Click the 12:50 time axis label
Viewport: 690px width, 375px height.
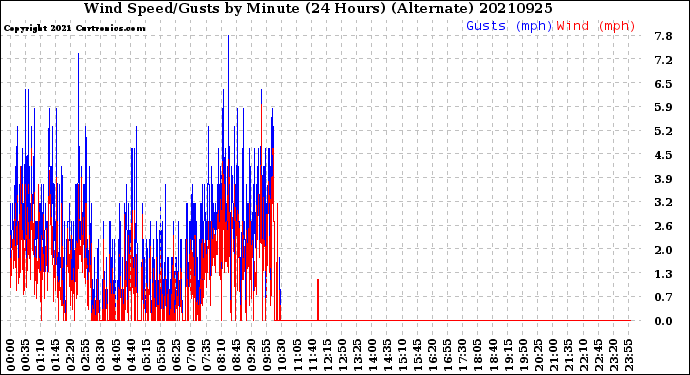click(342, 355)
